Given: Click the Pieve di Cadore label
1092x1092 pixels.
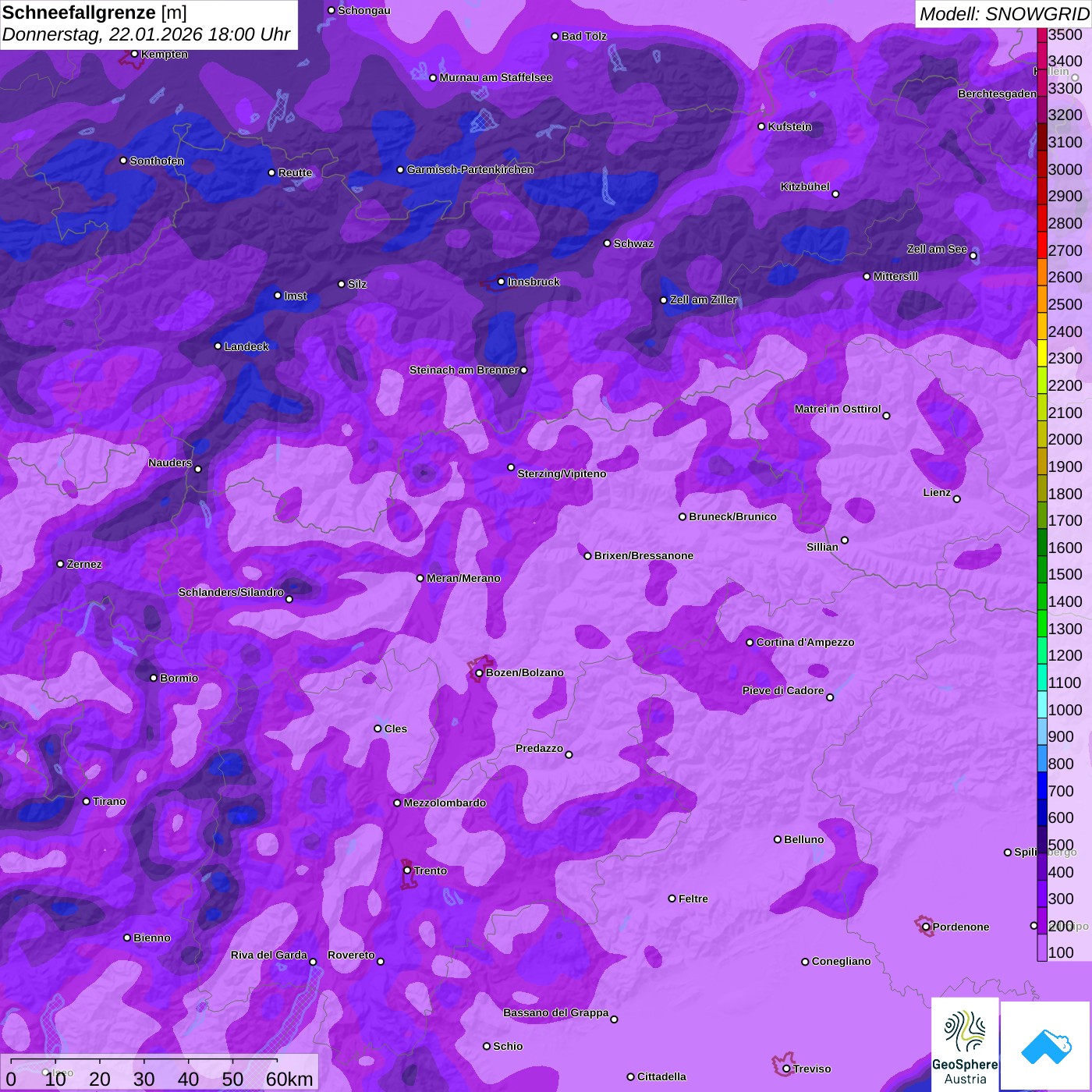Looking at the screenshot, I should tap(783, 691).
